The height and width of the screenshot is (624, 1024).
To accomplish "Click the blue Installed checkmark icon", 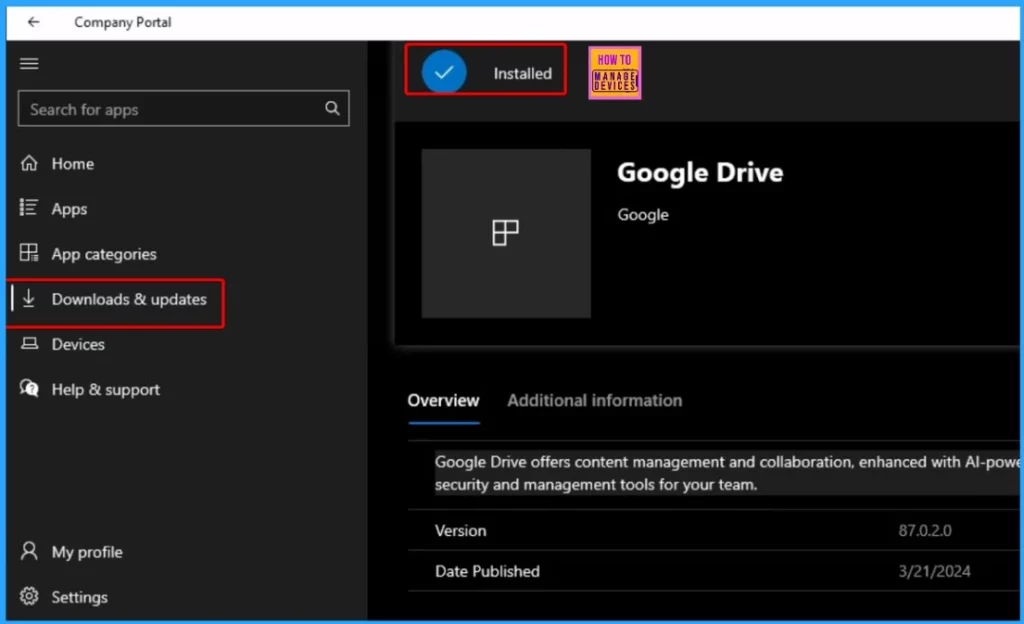I will tap(444, 72).
